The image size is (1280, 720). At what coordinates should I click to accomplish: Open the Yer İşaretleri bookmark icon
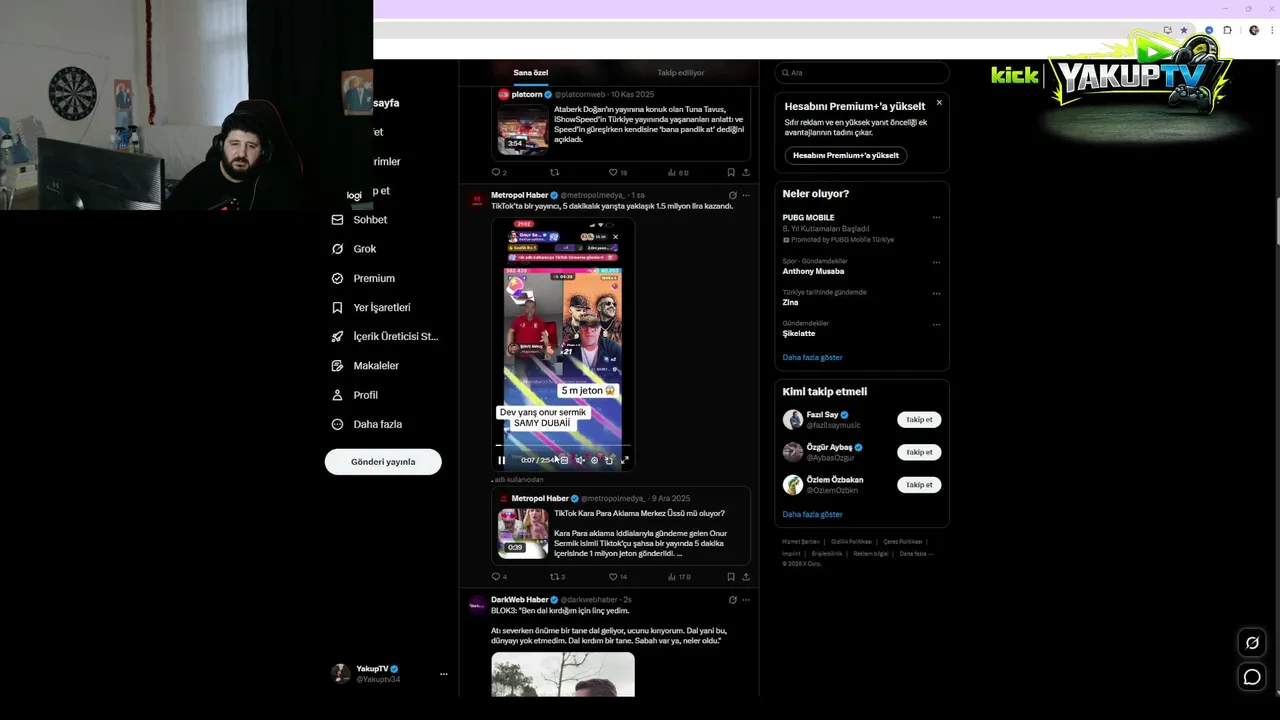(337, 307)
